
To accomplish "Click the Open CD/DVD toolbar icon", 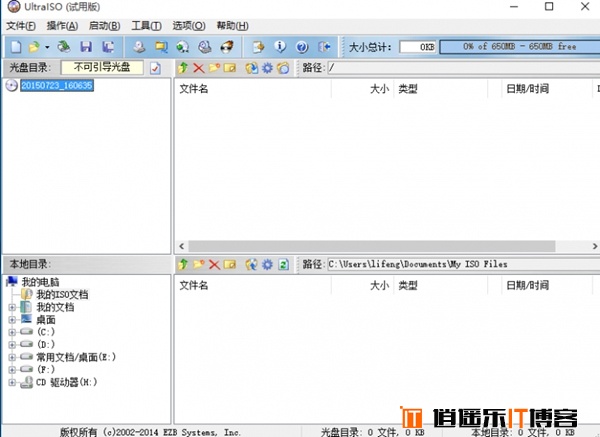I will pos(64,47).
